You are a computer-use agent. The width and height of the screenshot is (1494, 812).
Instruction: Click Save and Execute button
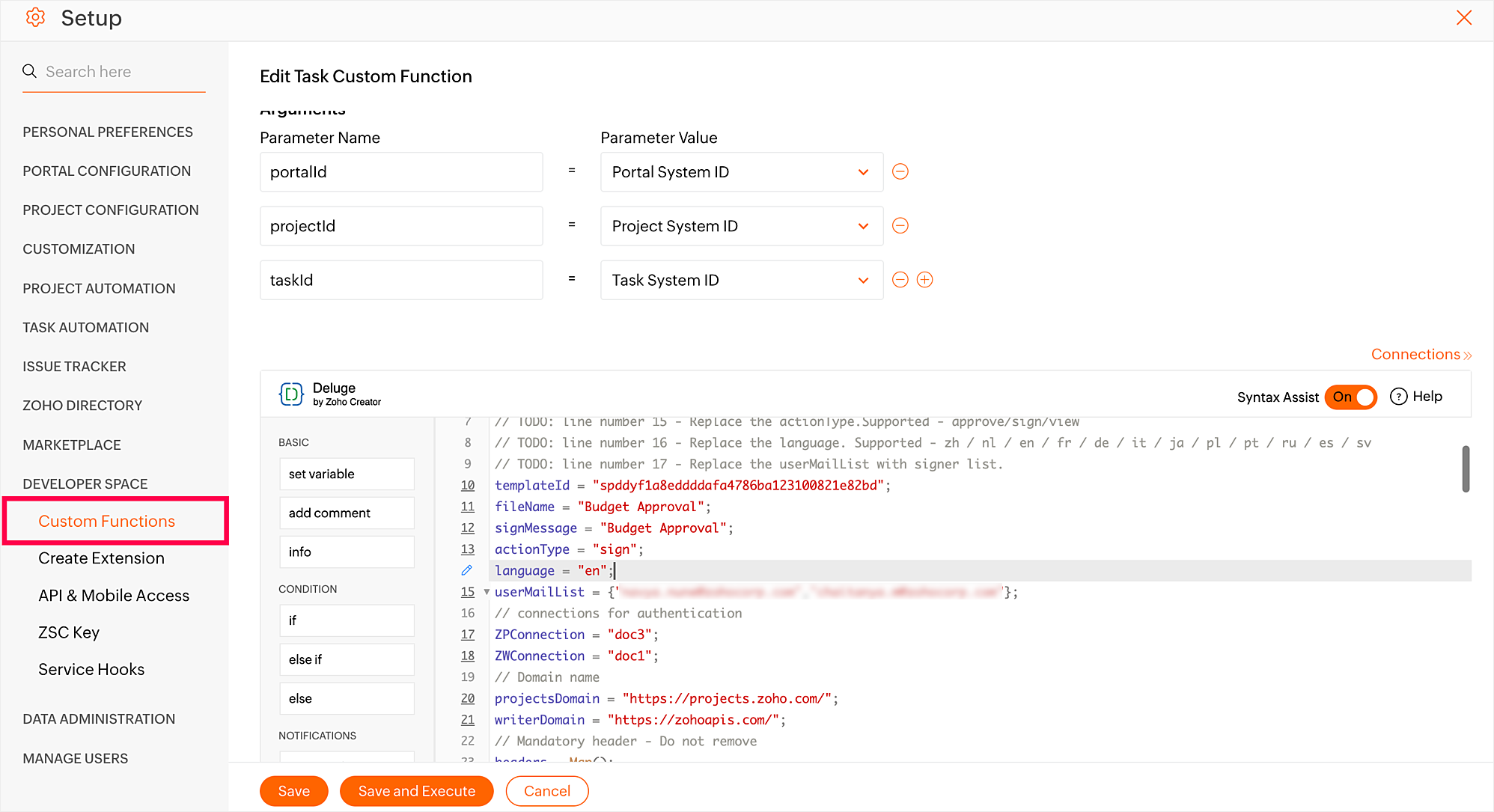click(x=416, y=791)
